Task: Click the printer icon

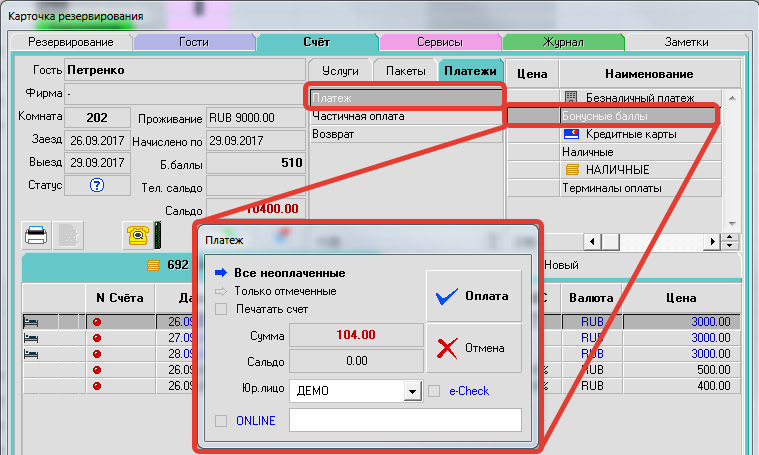Action: click(36, 236)
